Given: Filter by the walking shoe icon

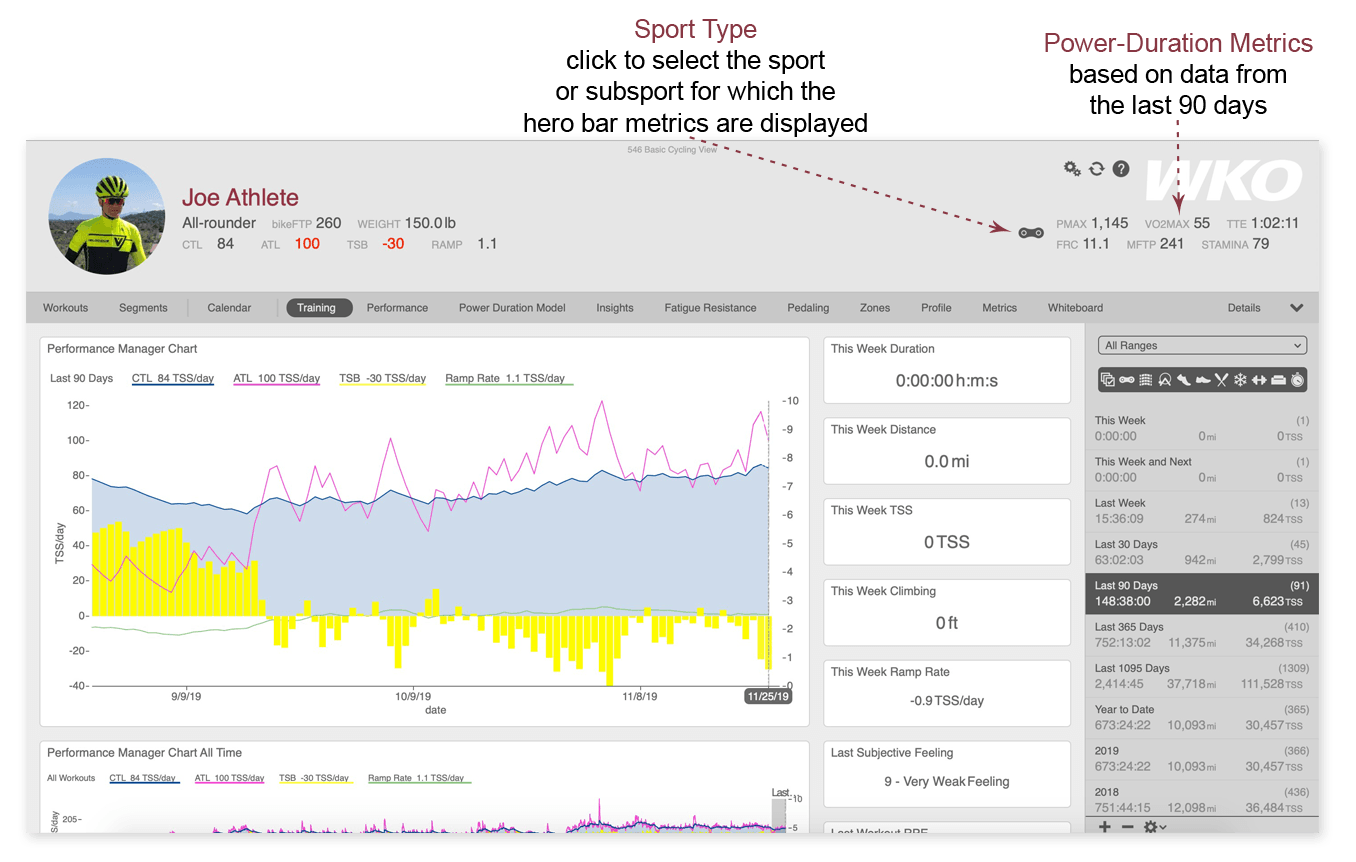Looking at the screenshot, I should pyautogui.click(x=1202, y=380).
